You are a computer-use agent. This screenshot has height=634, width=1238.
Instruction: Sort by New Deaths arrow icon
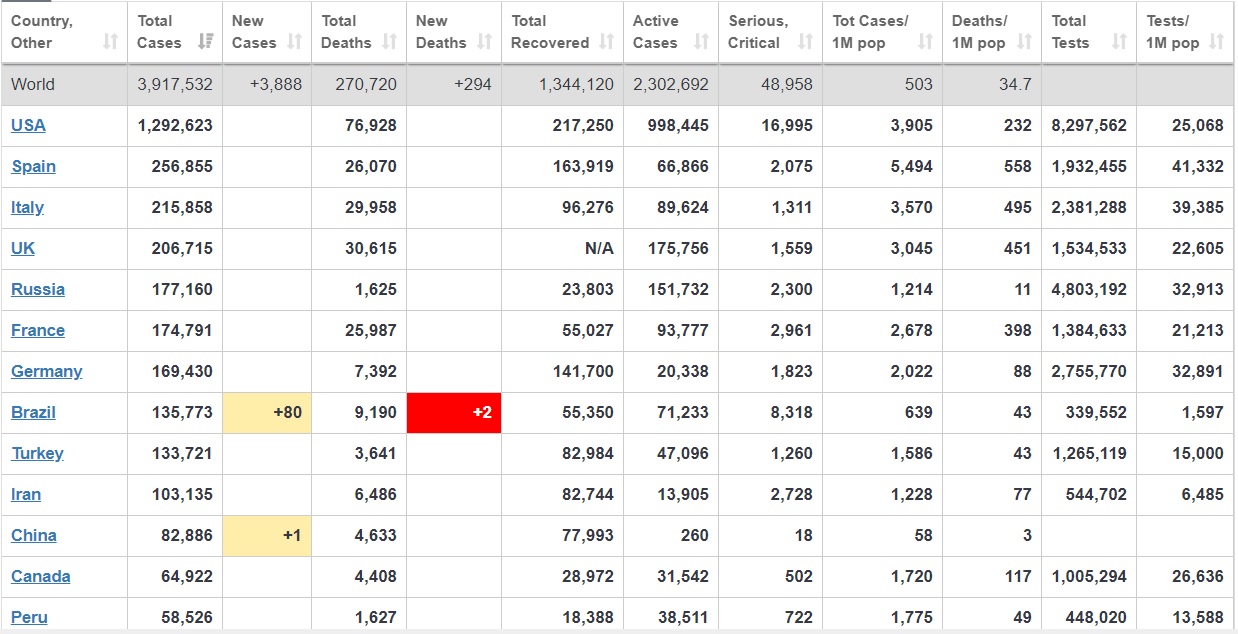point(485,42)
